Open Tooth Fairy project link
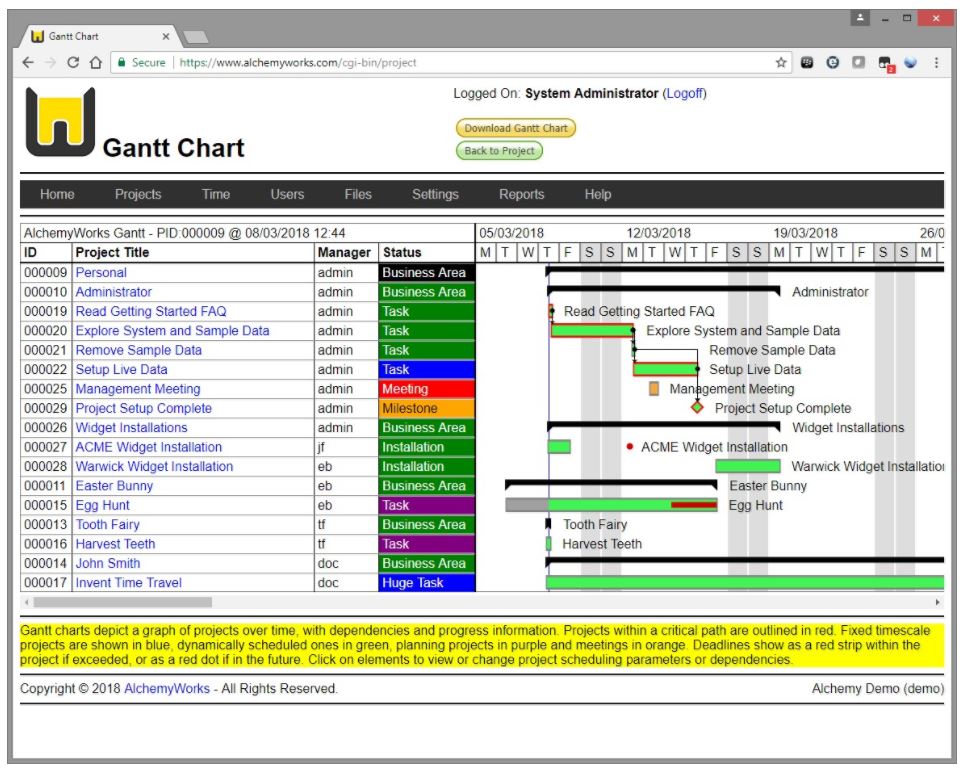967x775 pixels. (x=107, y=525)
